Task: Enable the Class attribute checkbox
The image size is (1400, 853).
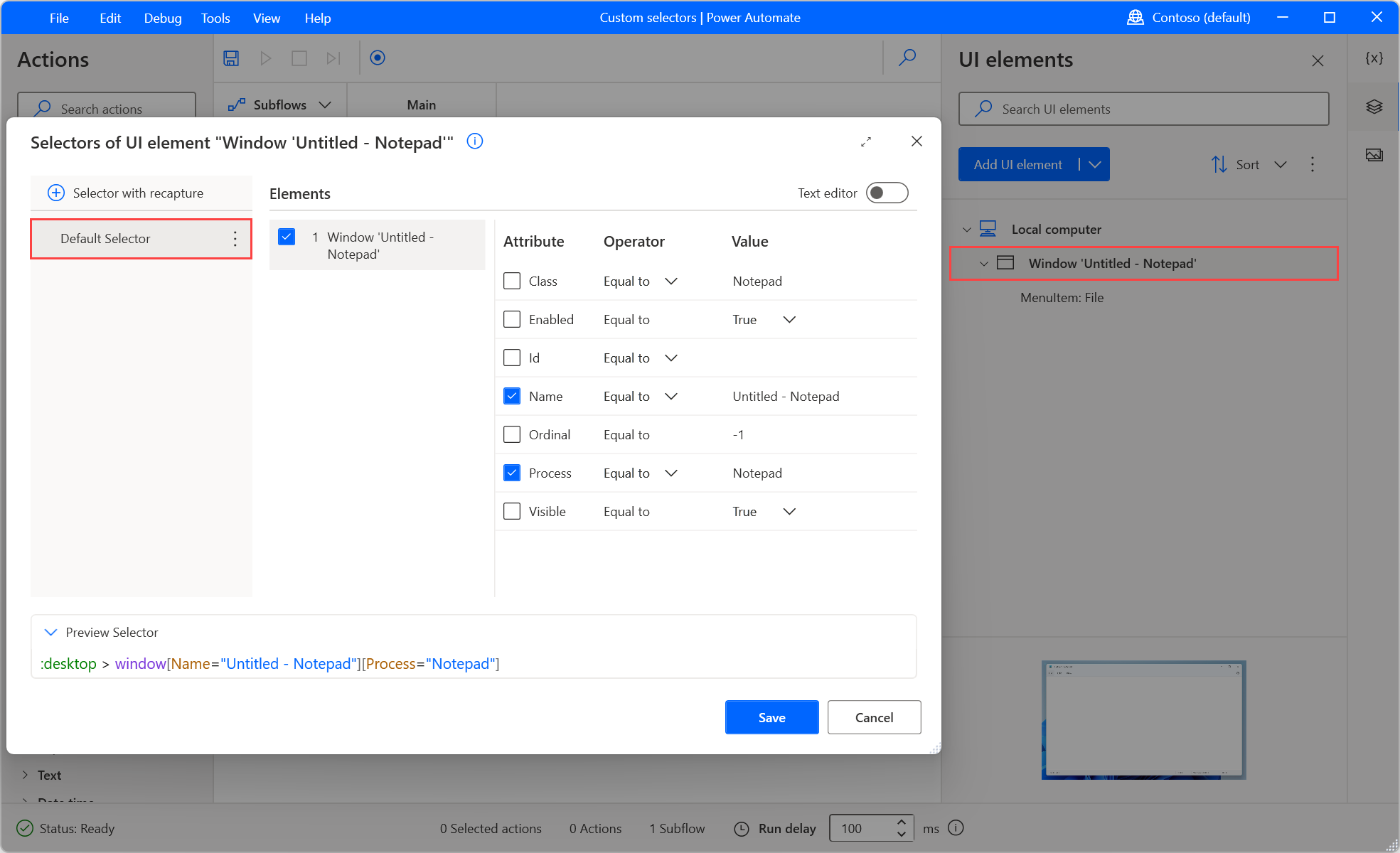Action: pyautogui.click(x=512, y=281)
